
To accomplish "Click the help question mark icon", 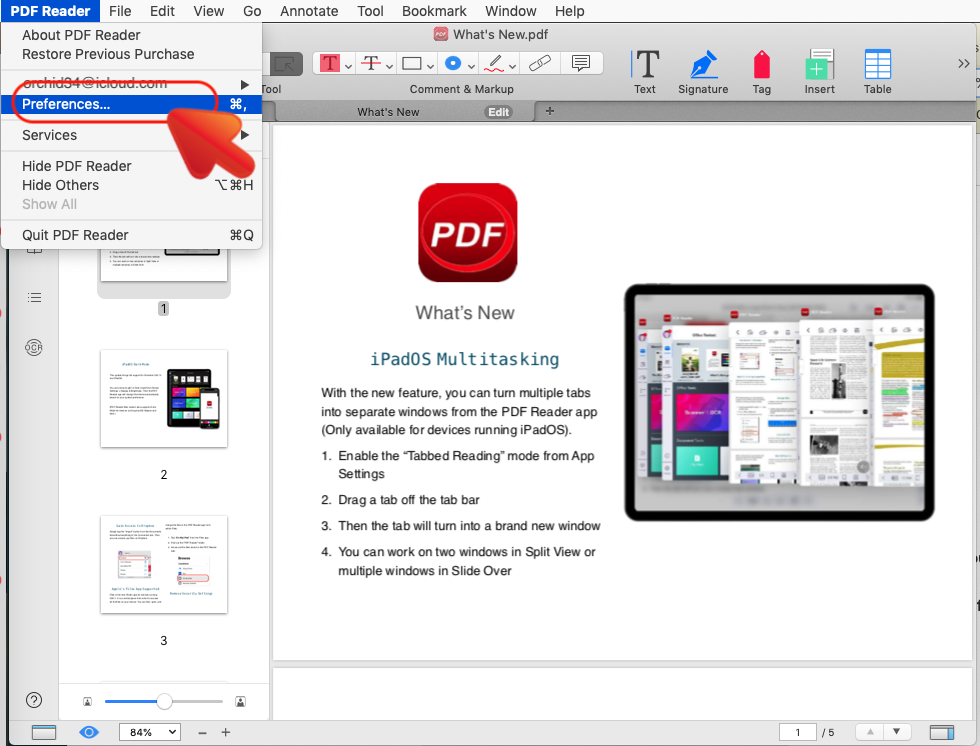I will click(34, 700).
